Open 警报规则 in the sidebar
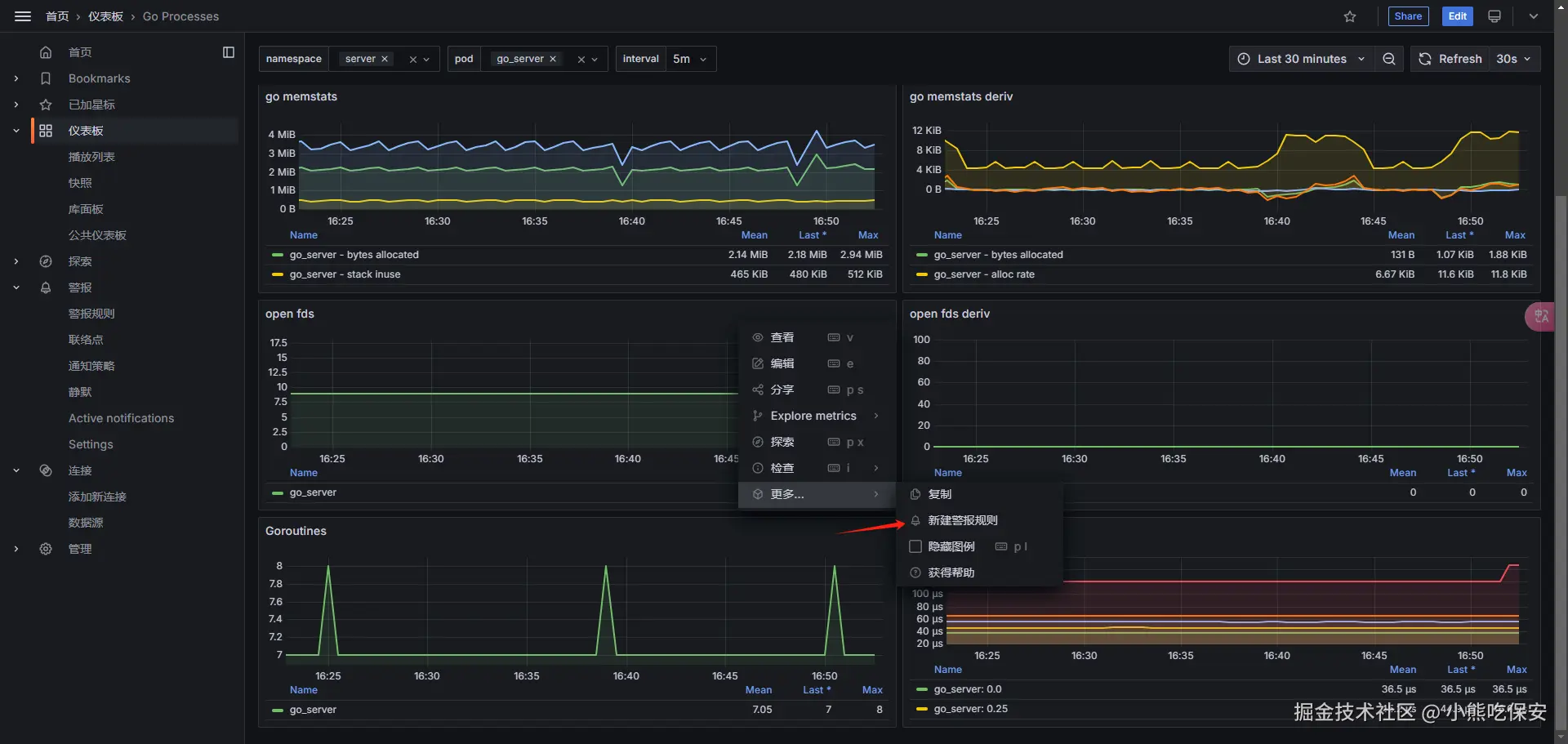Viewport: 1568px width, 744px height. pos(91,314)
